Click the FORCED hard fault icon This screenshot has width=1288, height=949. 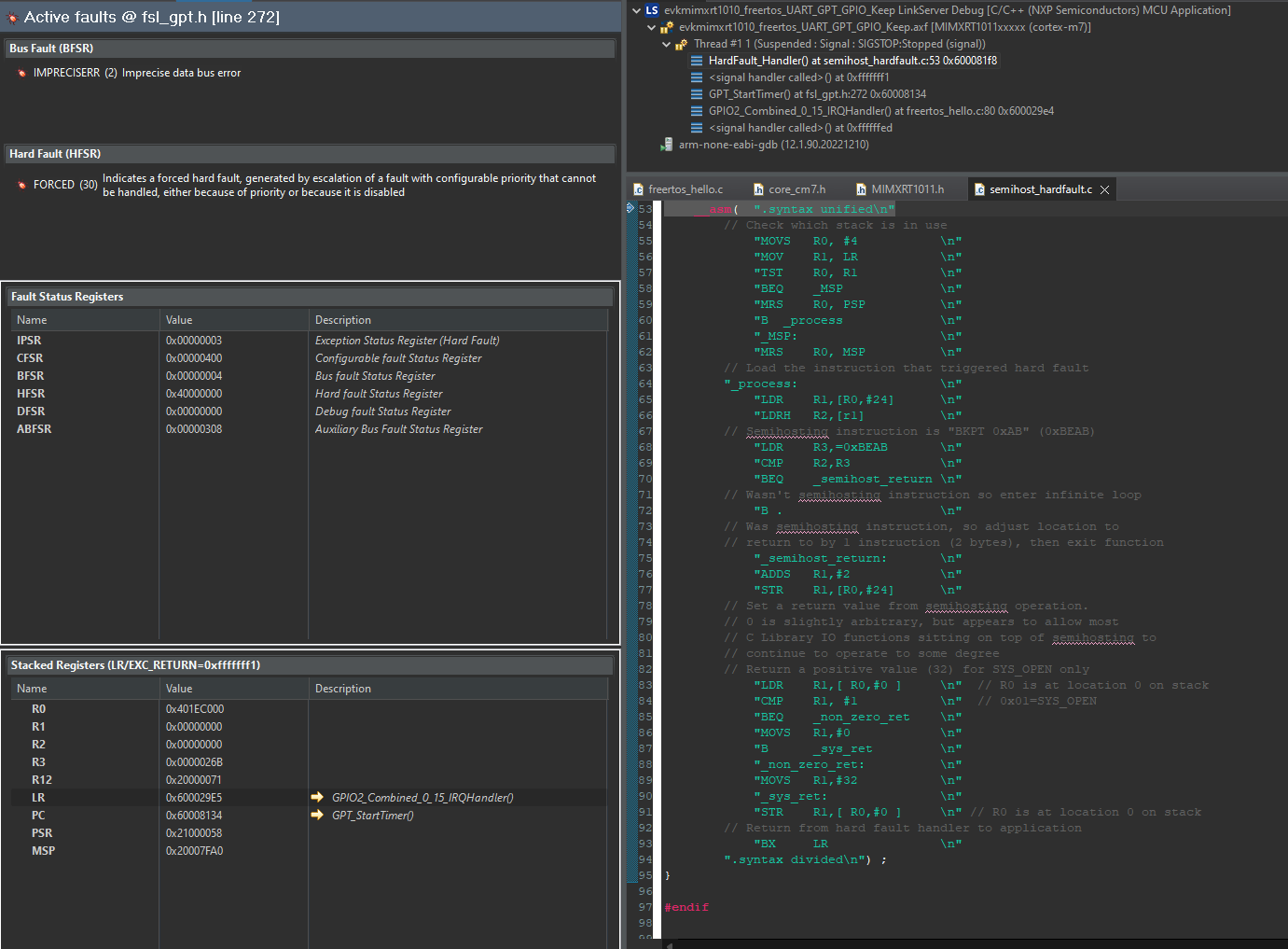[21, 185]
